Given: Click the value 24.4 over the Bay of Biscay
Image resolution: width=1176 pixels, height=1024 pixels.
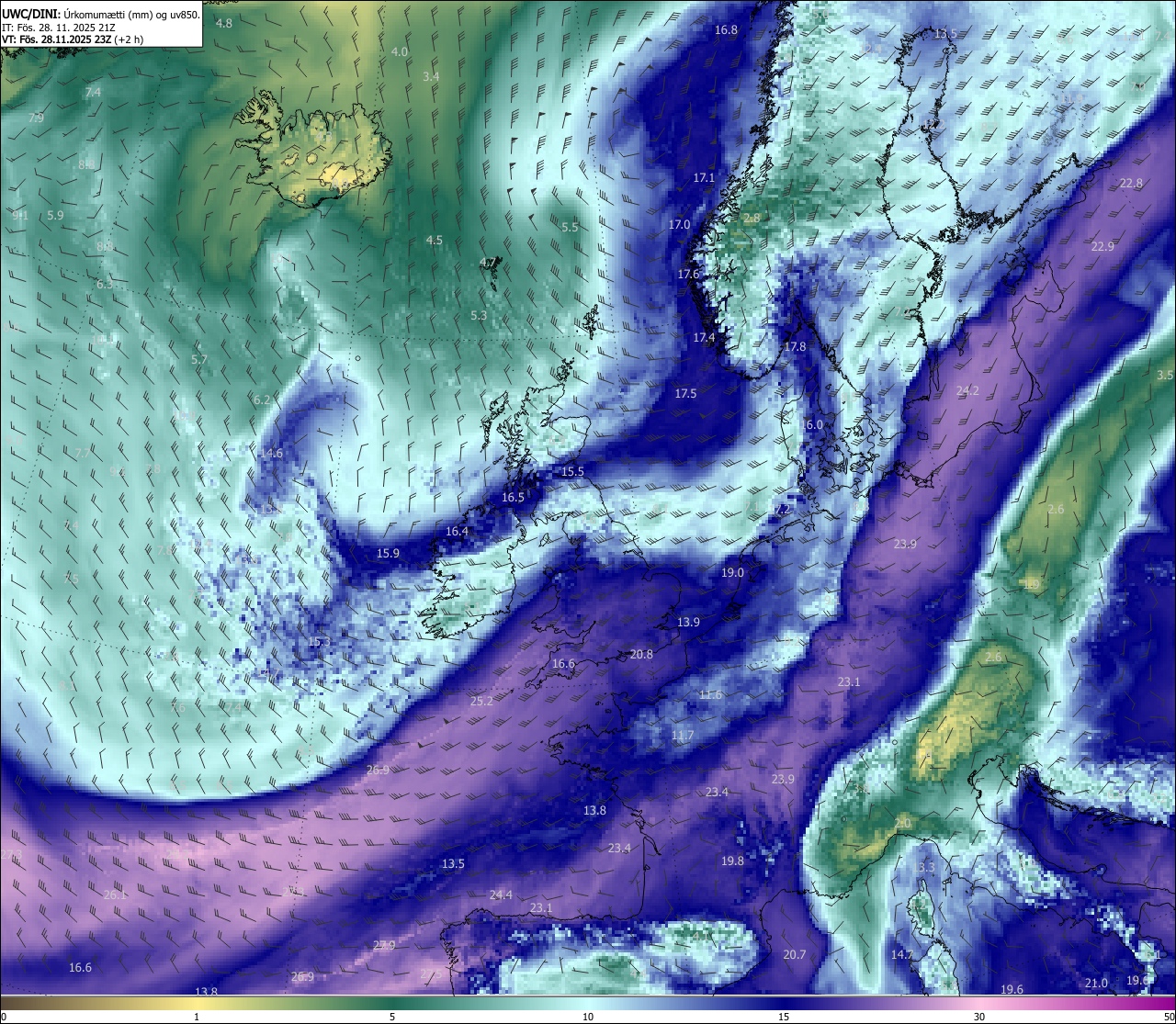Looking at the screenshot, I should (501, 895).
